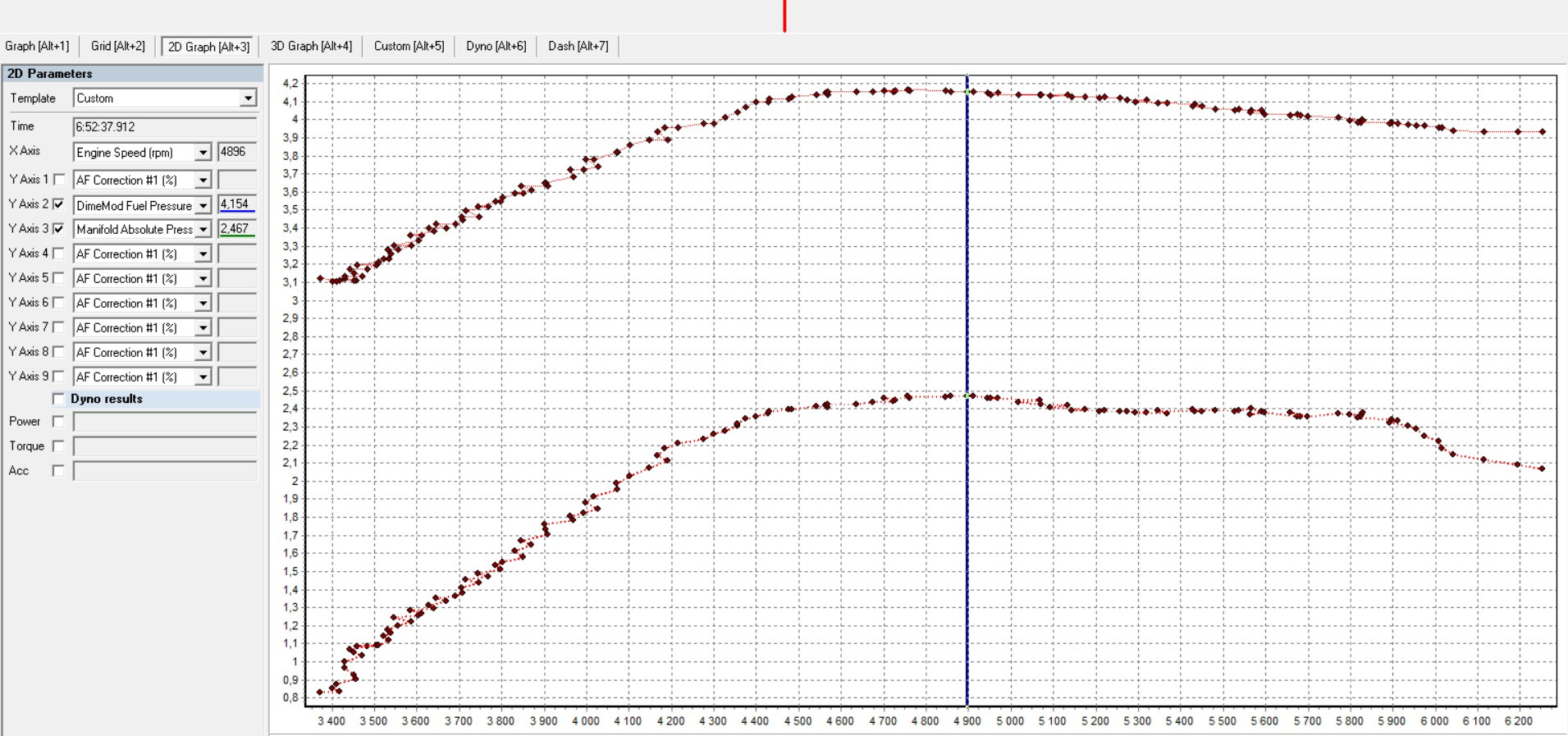
Task: Click the Time field showing 6:52:37.912
Action: point(165,127)
